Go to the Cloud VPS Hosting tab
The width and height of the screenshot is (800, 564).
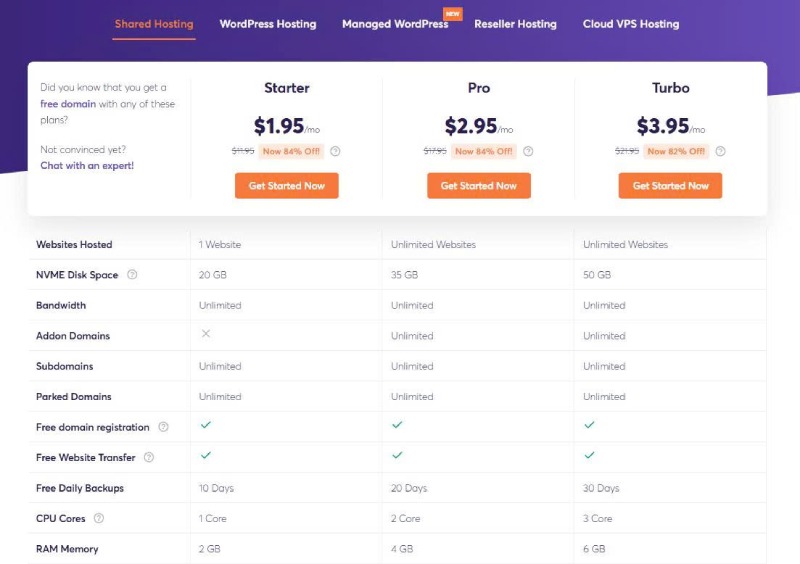pyautogui.click(x=631, y=24)
